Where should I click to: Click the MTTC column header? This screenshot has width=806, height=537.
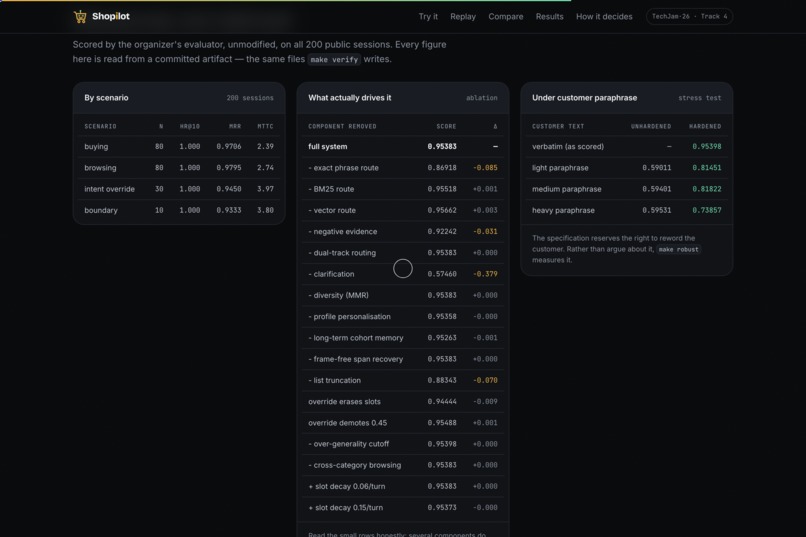[265, 126]
